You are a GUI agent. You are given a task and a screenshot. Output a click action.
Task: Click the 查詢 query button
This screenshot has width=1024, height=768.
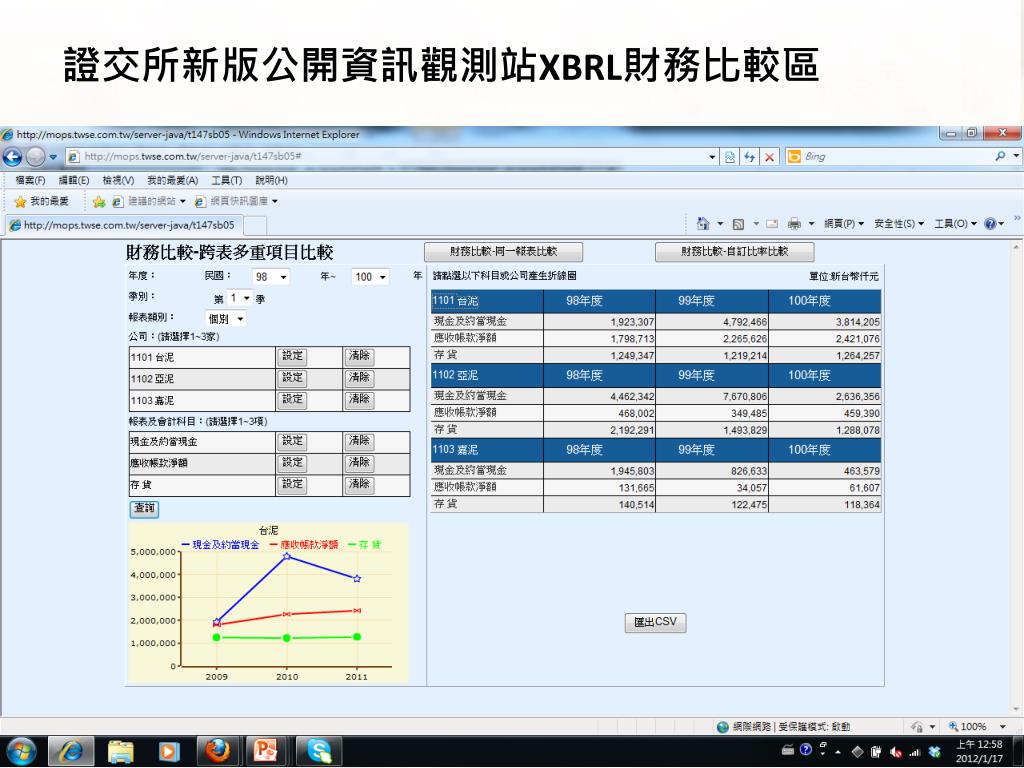[x=144, y=509]
